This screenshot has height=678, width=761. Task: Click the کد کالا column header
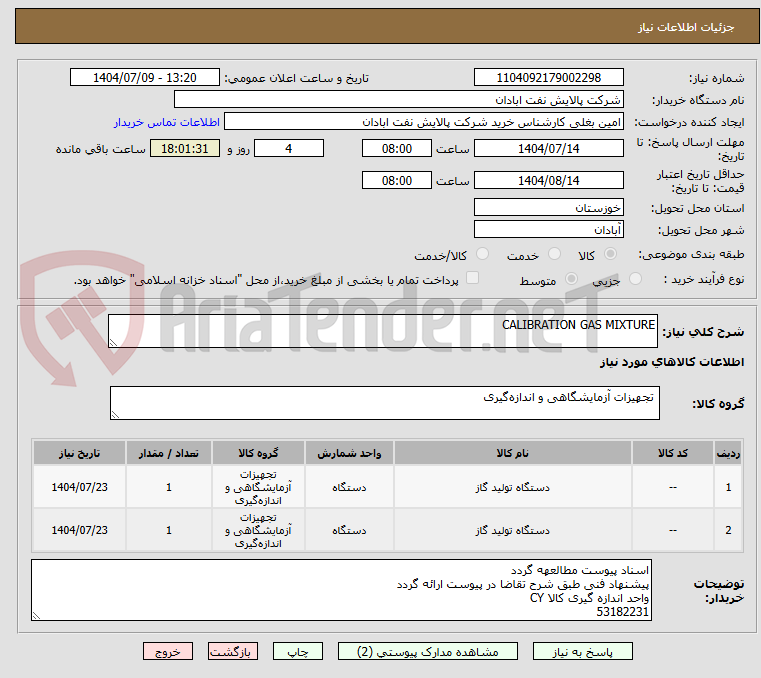pyautogui.click(x=673, y=453)
